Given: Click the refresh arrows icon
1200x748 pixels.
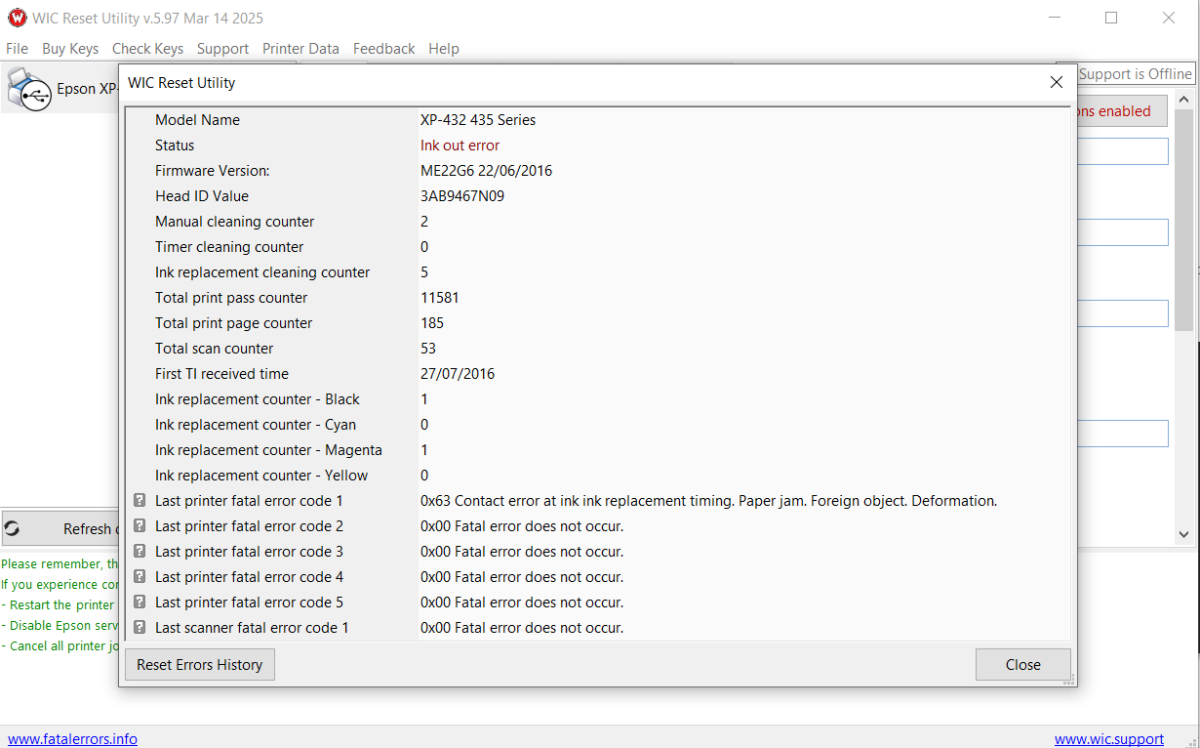Looking at the screenshot, I should 12,529.
